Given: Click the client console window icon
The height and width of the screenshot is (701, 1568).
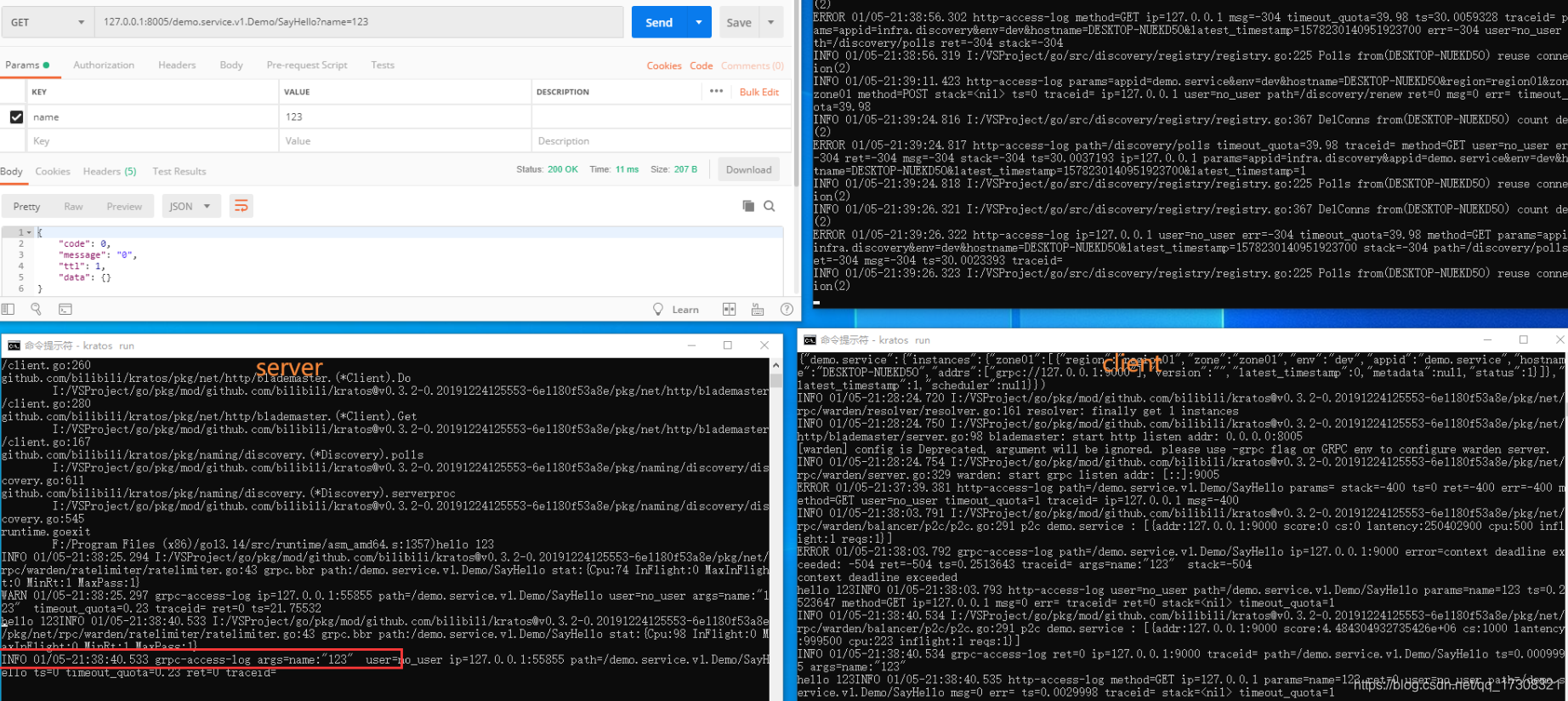Looking at the screenshot, I should click(810, 339).
